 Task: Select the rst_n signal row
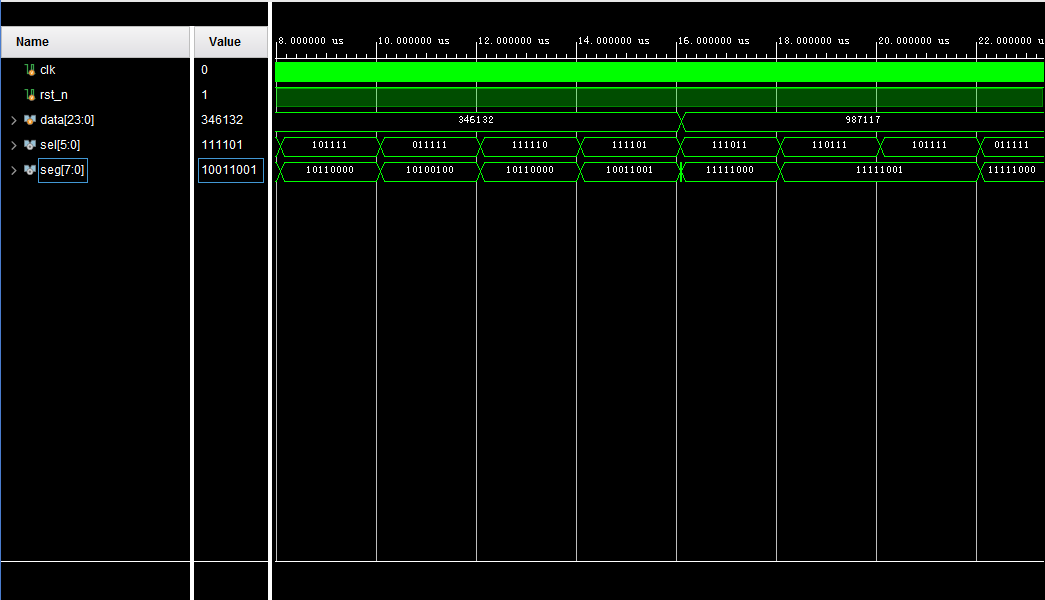(52, 94)
